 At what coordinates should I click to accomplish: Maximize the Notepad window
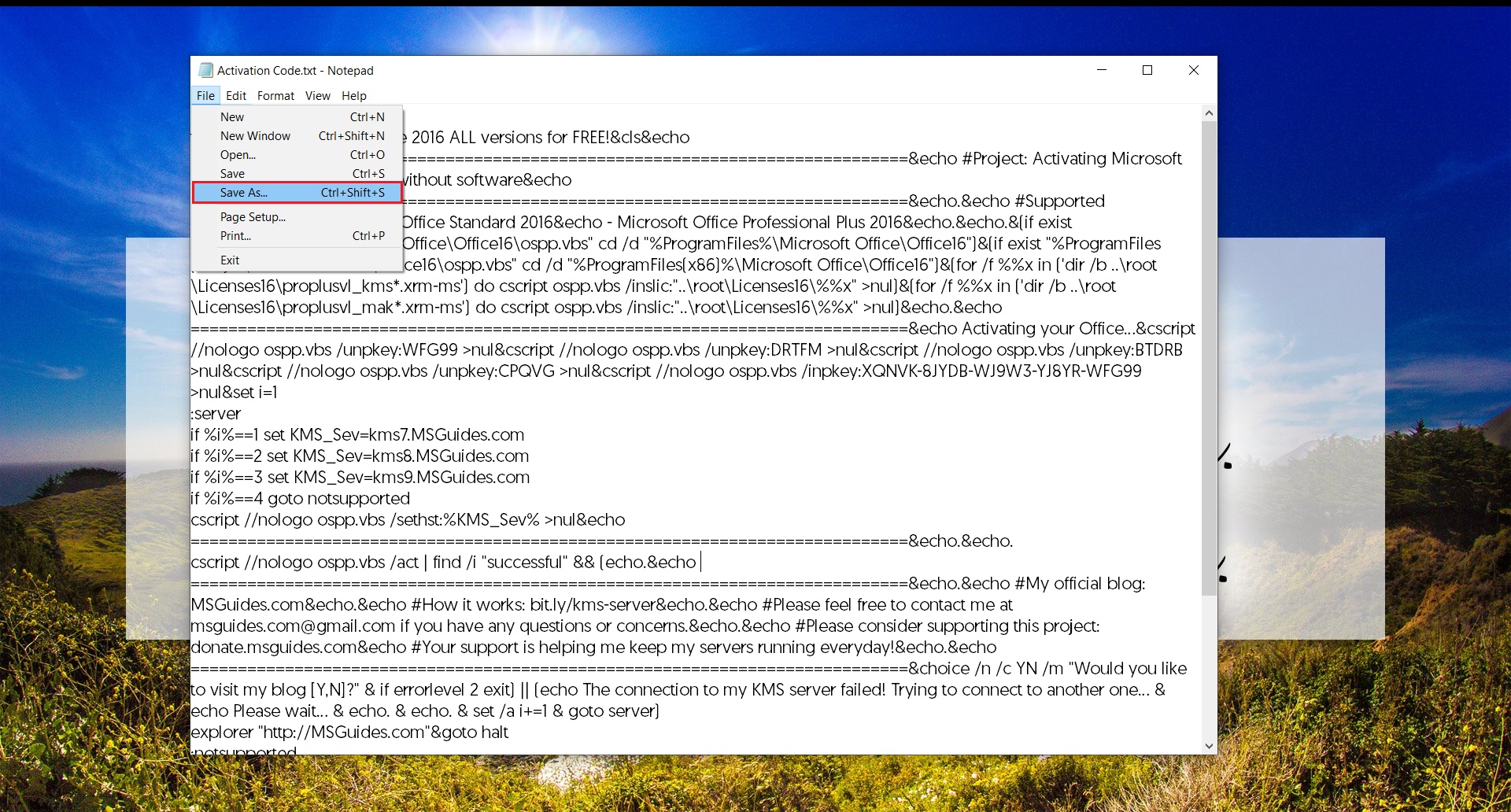(x=1147, y=70)
